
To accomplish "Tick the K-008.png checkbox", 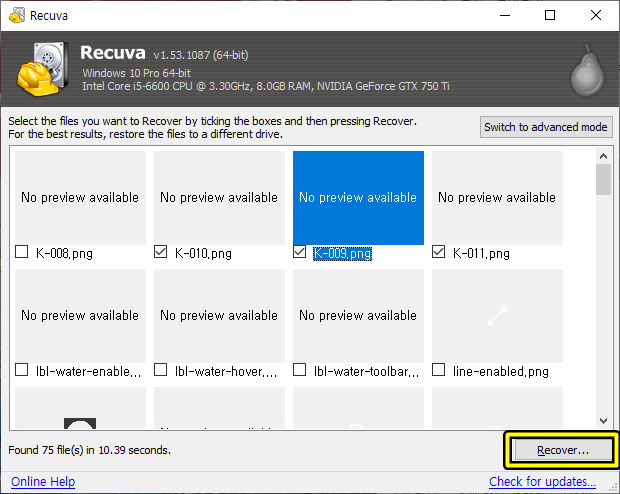I will pyautogui.click(x=21, y=252).
